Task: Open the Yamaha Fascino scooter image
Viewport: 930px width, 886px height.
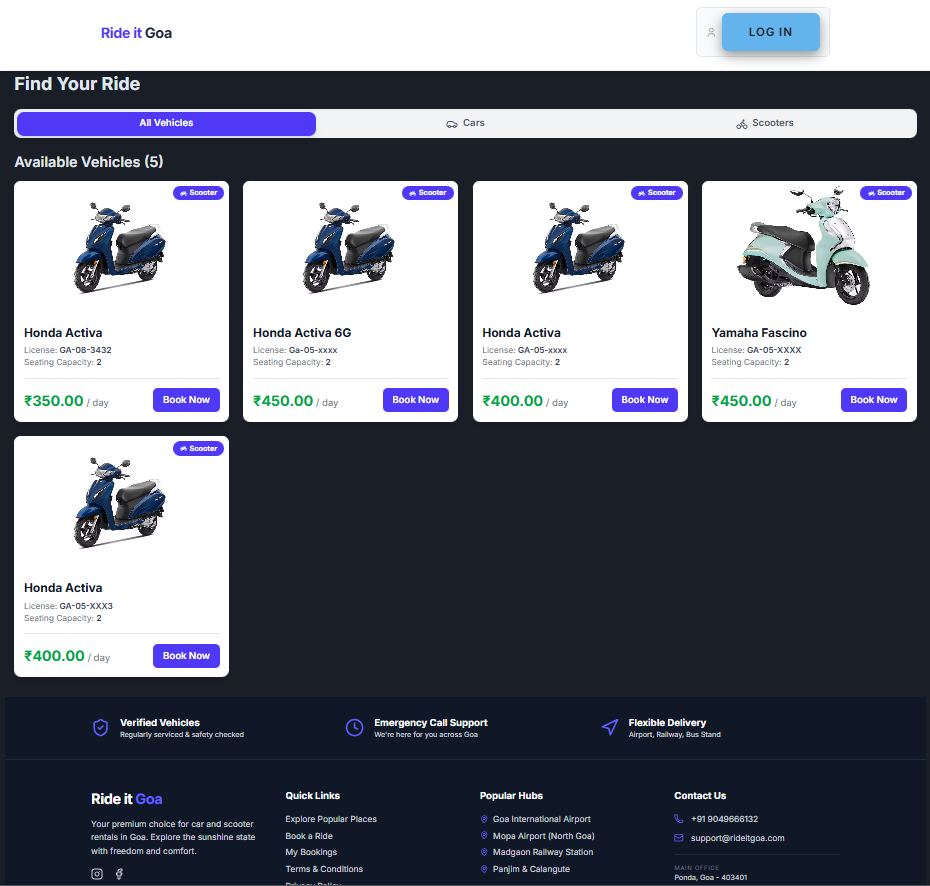Action: pos(808,245)
